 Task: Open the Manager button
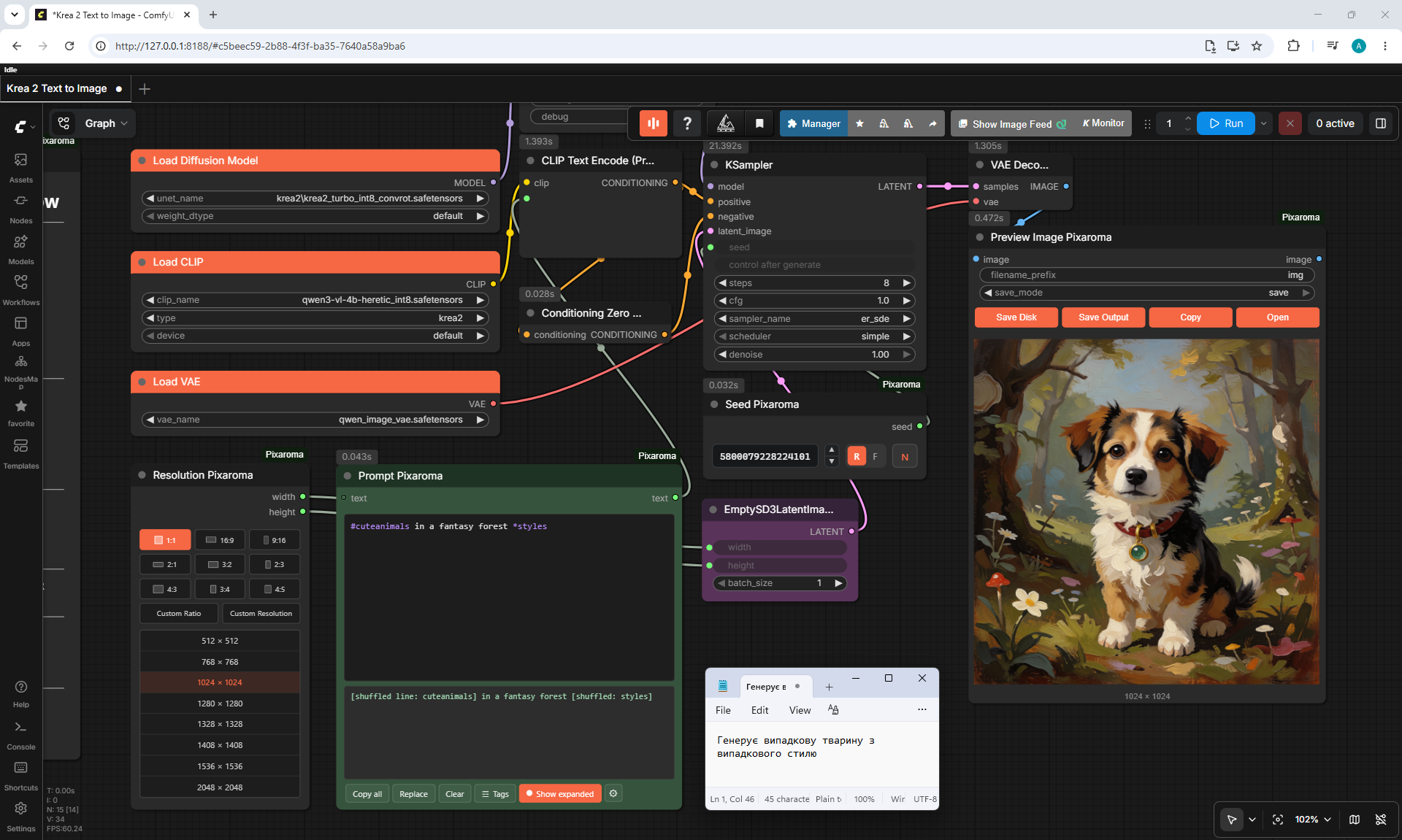click(x=814, y=123)
